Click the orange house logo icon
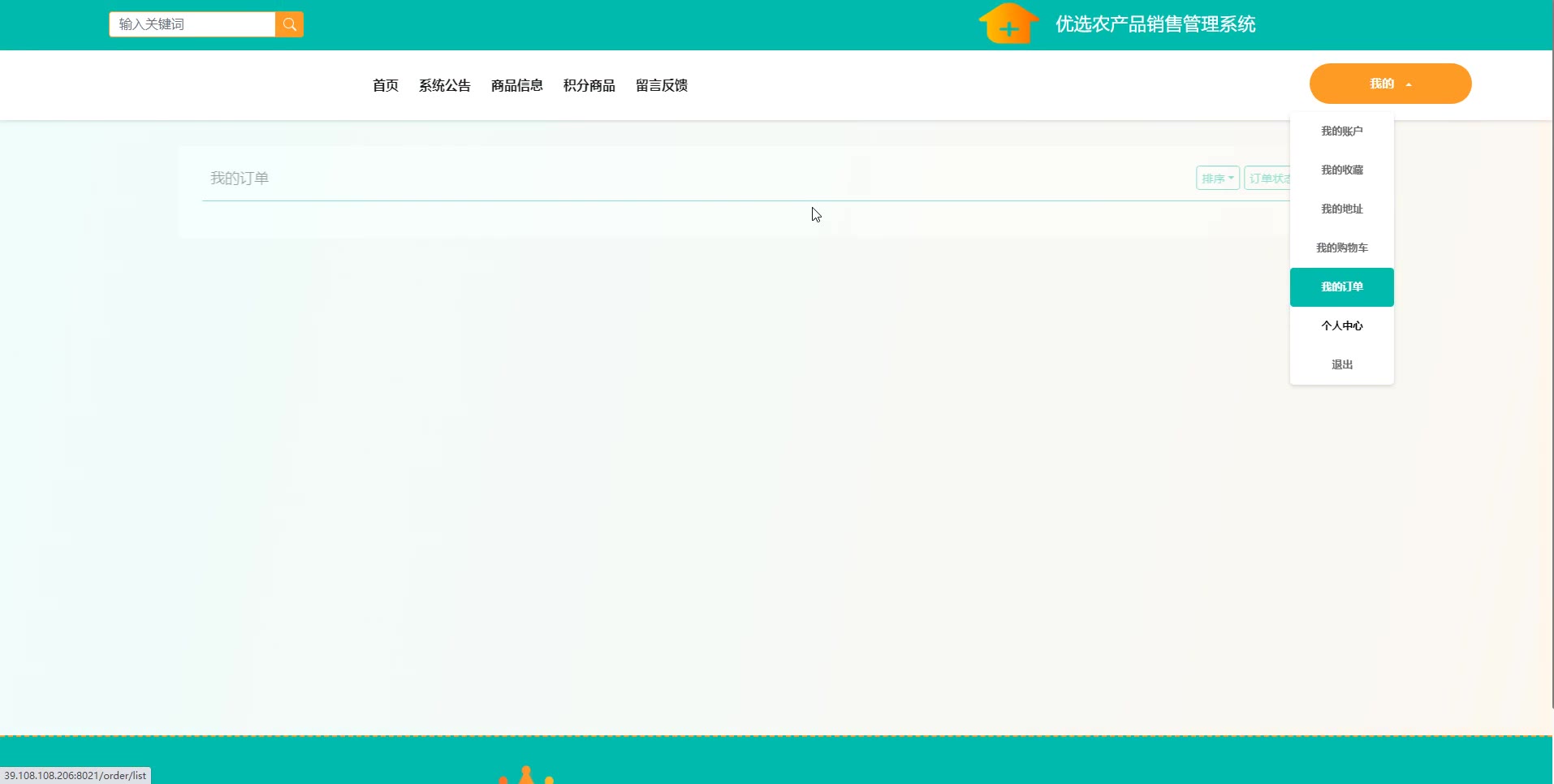The width and height of the screenshot is (1554, 784). (x=1008, y=23)
